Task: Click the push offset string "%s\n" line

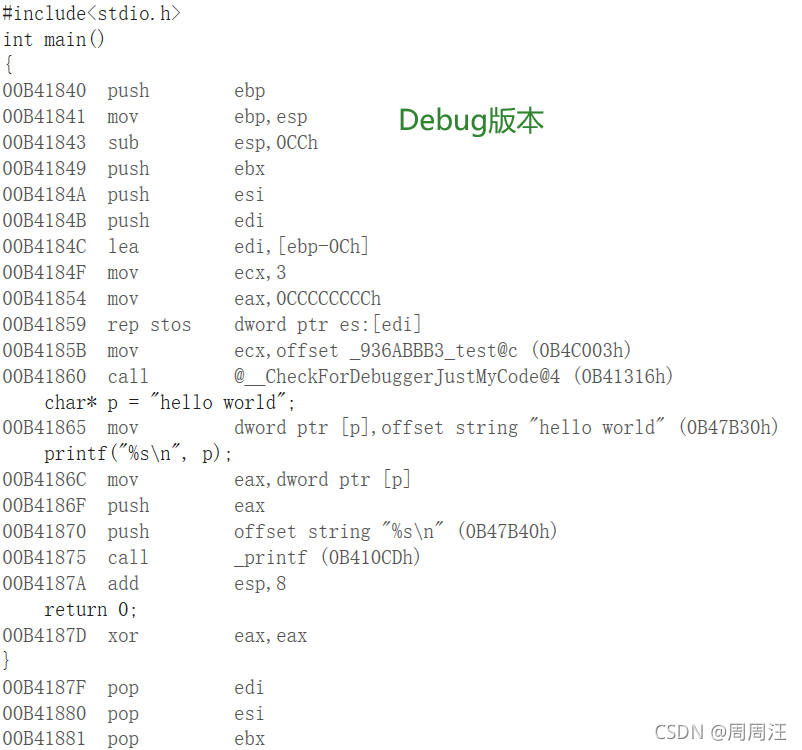Action: pos(280,532)
